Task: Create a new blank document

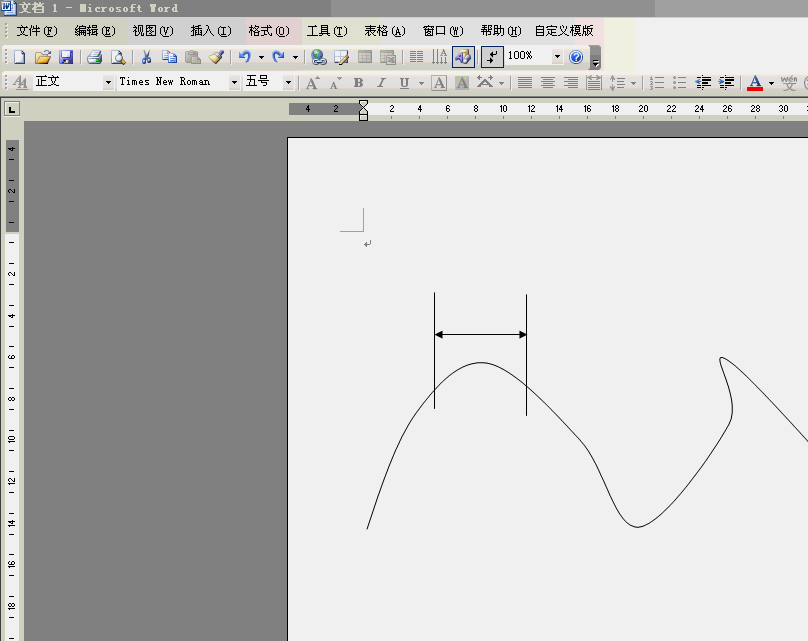Action: 20,57
